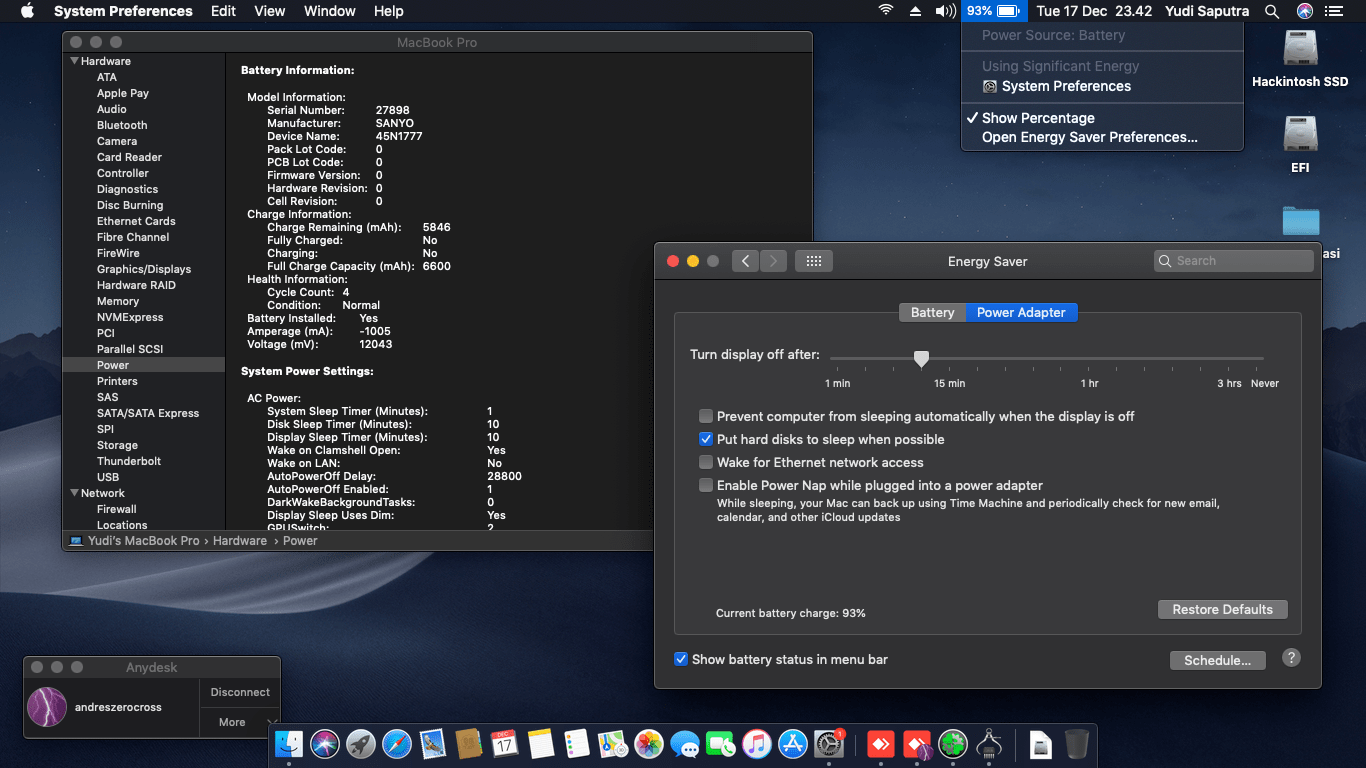The width and height of the screenshot is (1366, 768).
Task: Launch App Store from the dock
Action: (x=793, y=744)
